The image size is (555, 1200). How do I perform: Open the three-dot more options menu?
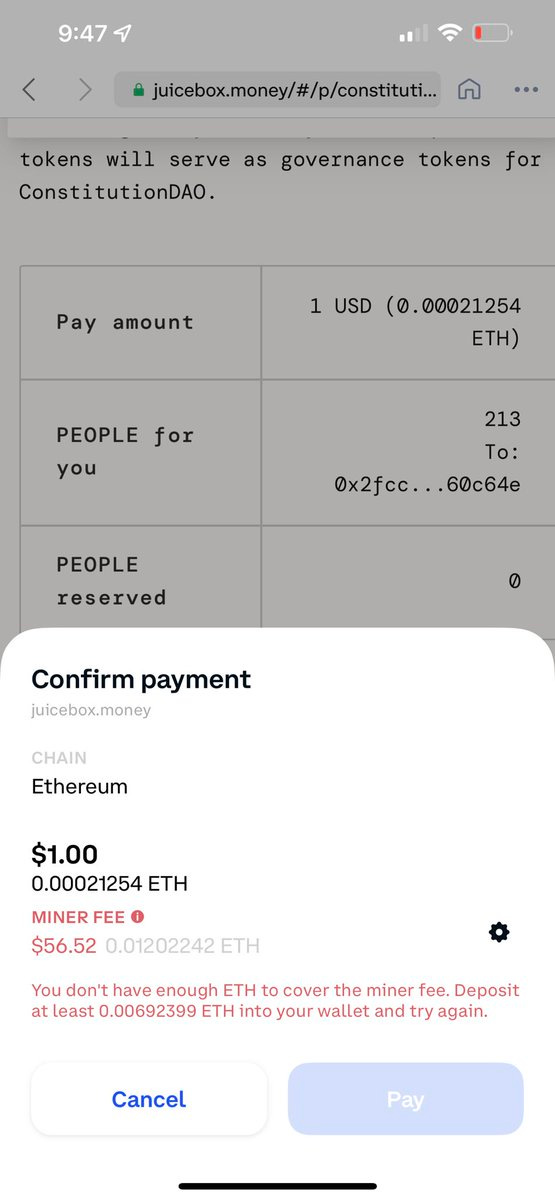click(526, 90)
